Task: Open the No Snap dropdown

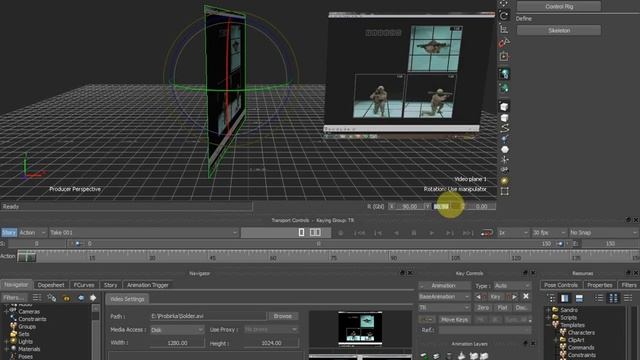Action: pos(603,233)
